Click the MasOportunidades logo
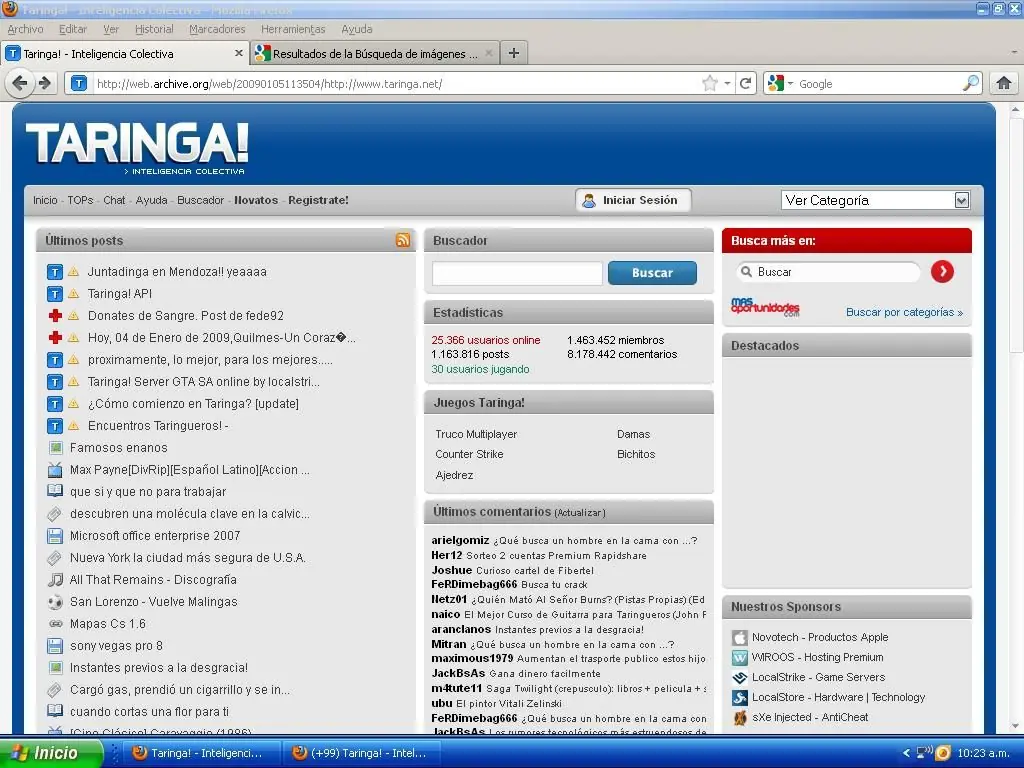The image size is (1024, 768). [765, 308]
